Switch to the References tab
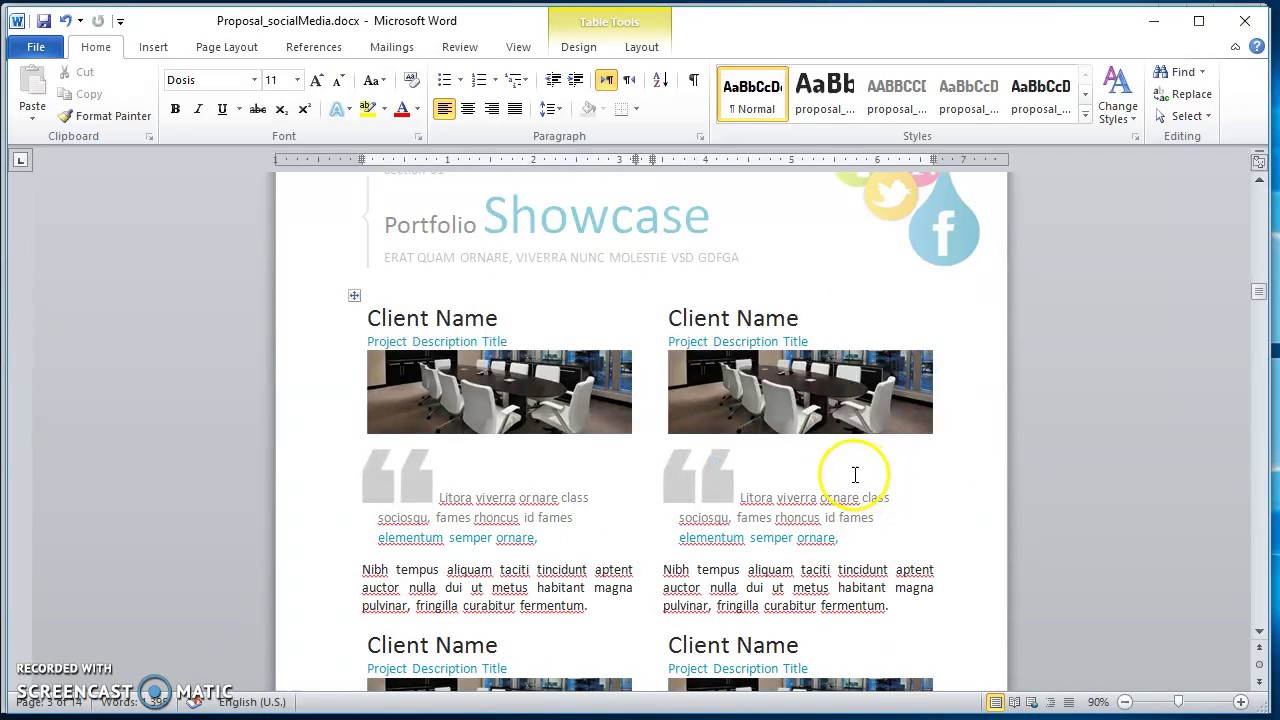 tap(314, 47)
